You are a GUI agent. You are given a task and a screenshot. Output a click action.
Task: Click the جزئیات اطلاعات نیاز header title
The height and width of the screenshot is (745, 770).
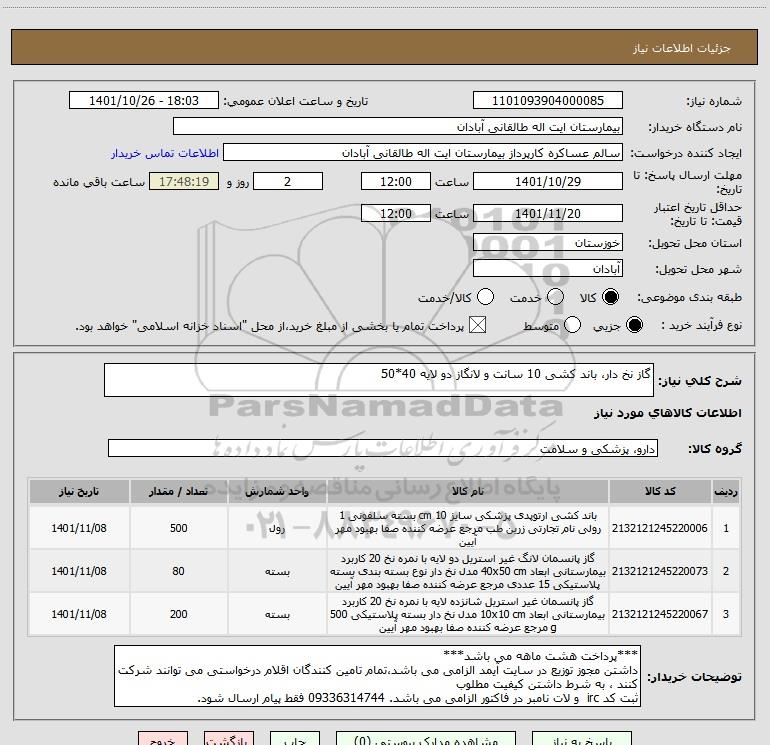[x=681, y=48]
